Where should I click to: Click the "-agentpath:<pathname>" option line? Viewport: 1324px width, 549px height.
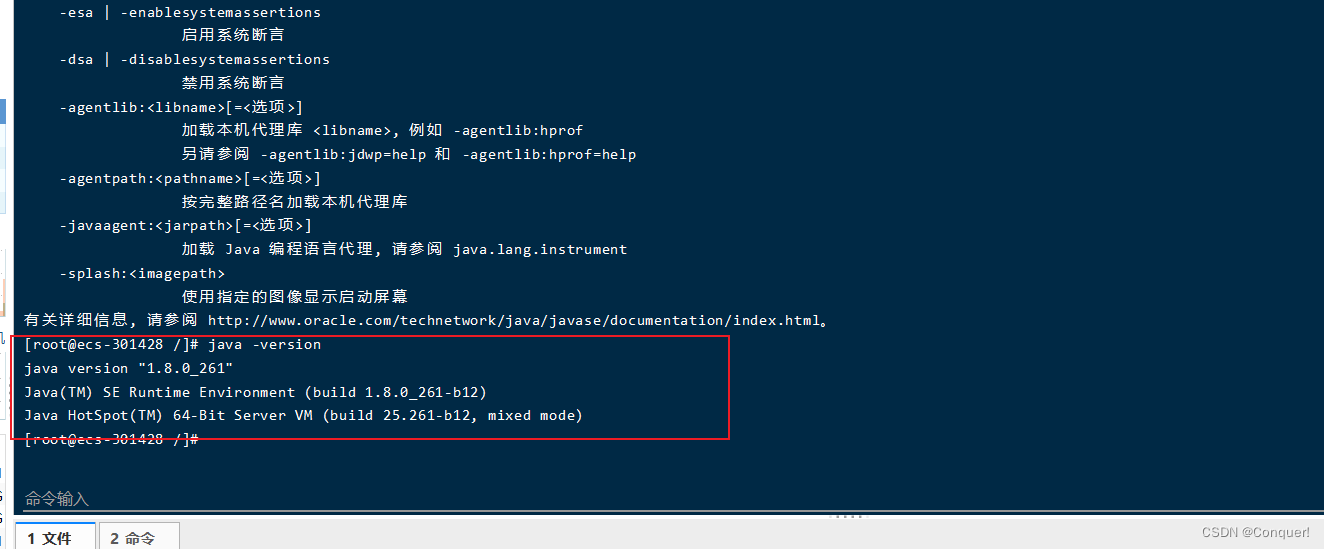pyautogui.click(x=189, y=178)
